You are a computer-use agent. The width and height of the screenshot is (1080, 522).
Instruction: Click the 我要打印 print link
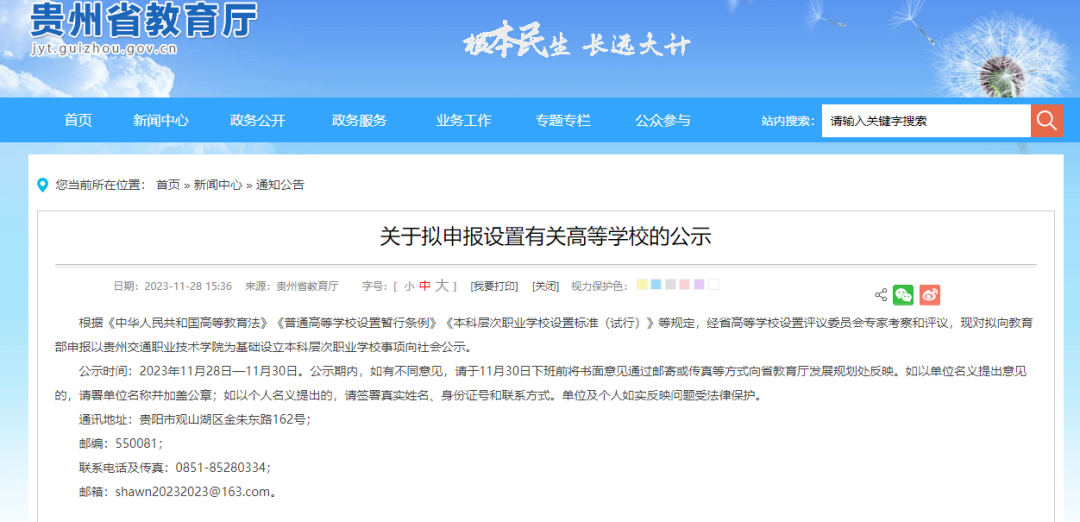click(x=495, y=286)
